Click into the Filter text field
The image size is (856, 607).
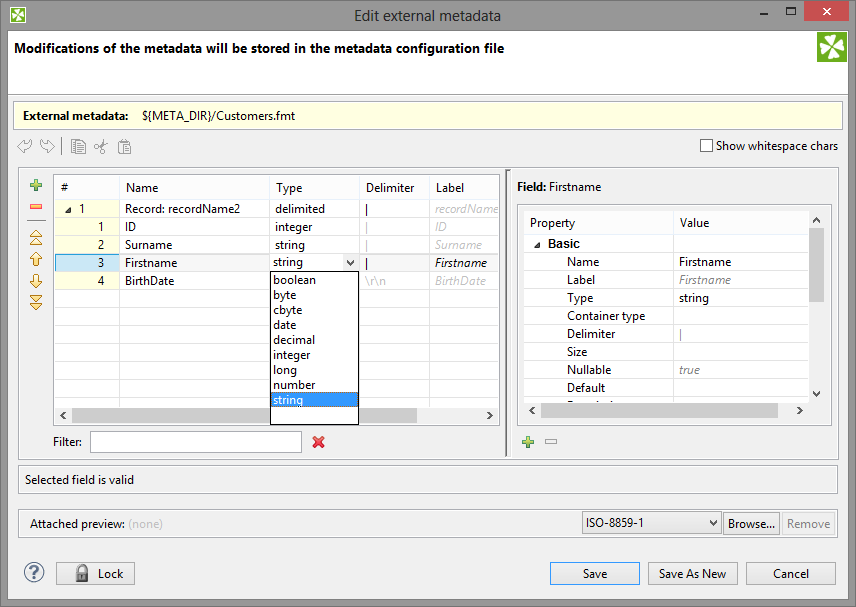point(195,442)
